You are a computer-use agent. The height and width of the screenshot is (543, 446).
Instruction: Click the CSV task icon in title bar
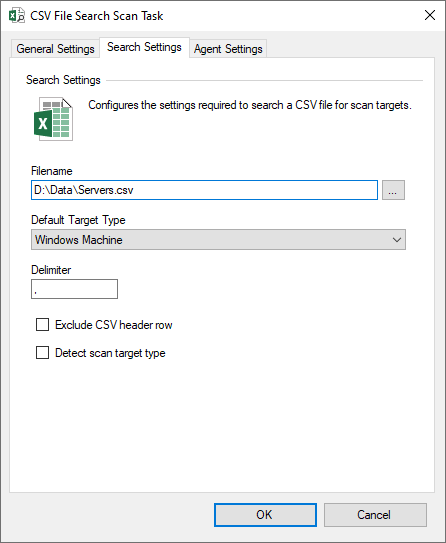tap(17, 16)
